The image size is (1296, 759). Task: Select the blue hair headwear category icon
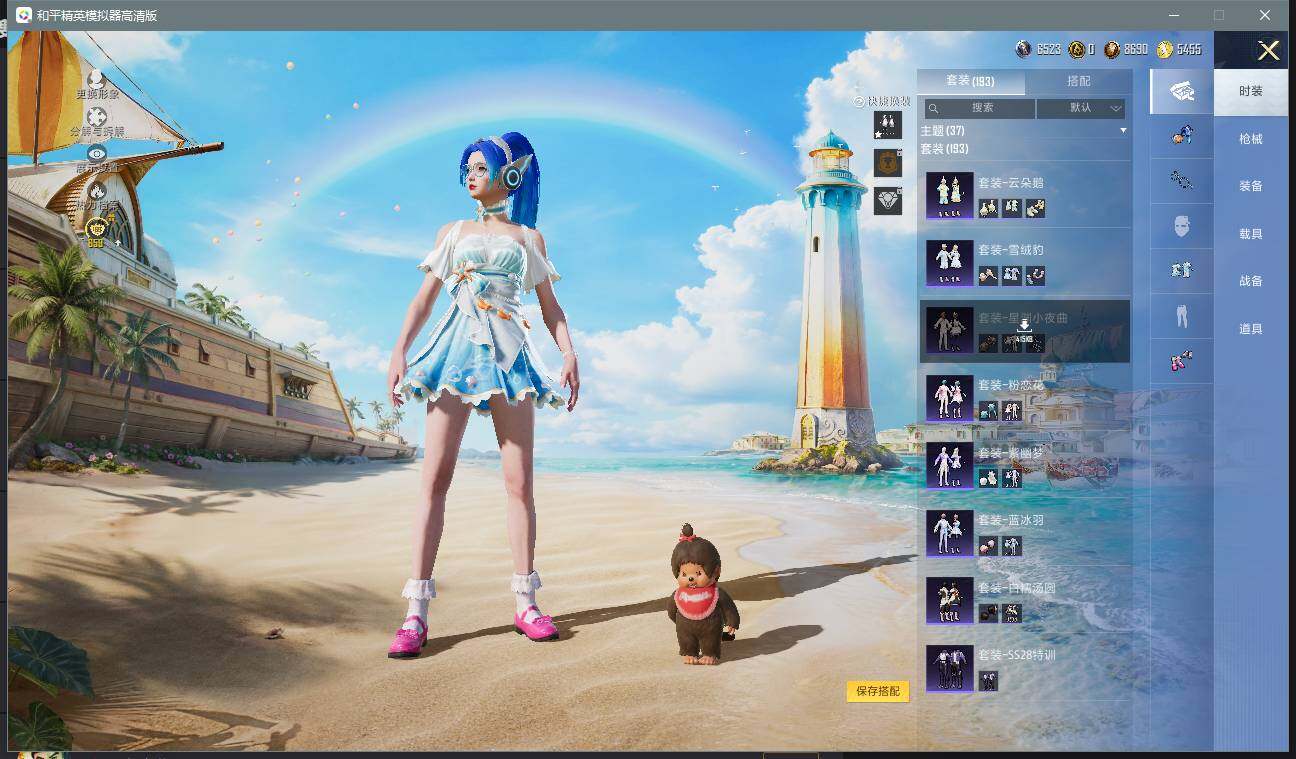[1182, 135]
